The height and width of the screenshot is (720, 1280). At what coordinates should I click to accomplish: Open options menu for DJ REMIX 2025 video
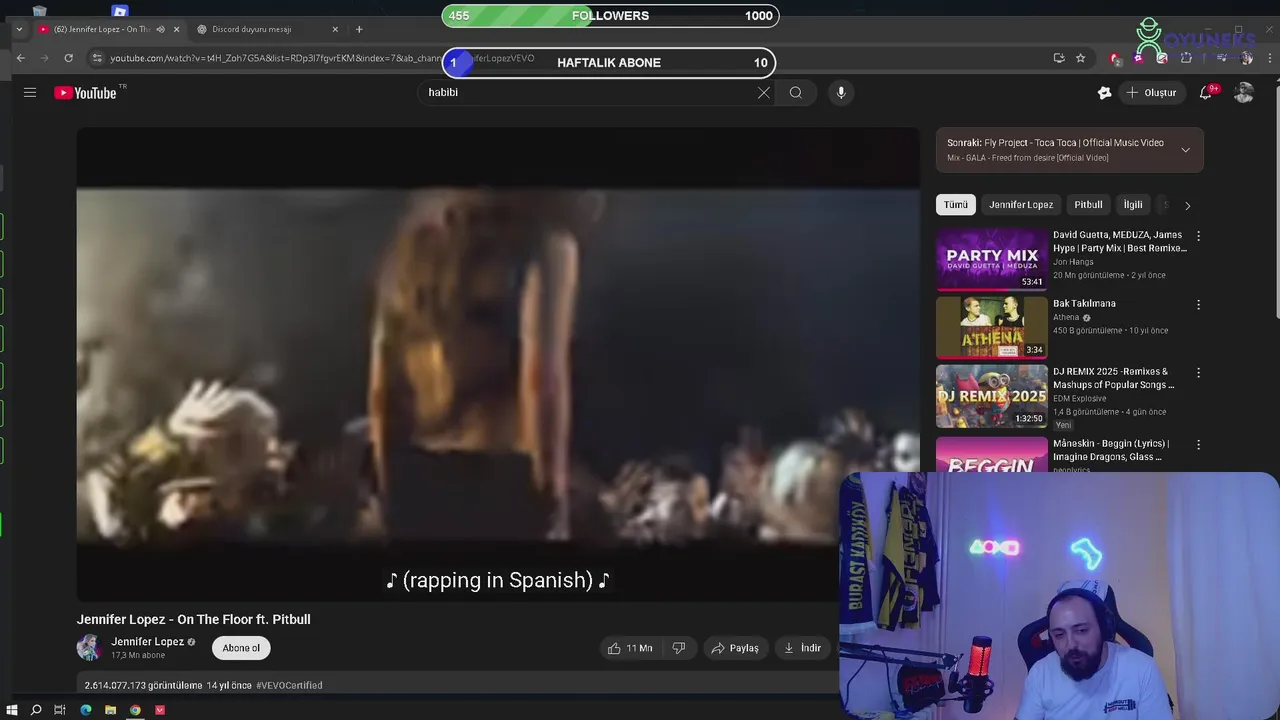tap(1198, 372)
